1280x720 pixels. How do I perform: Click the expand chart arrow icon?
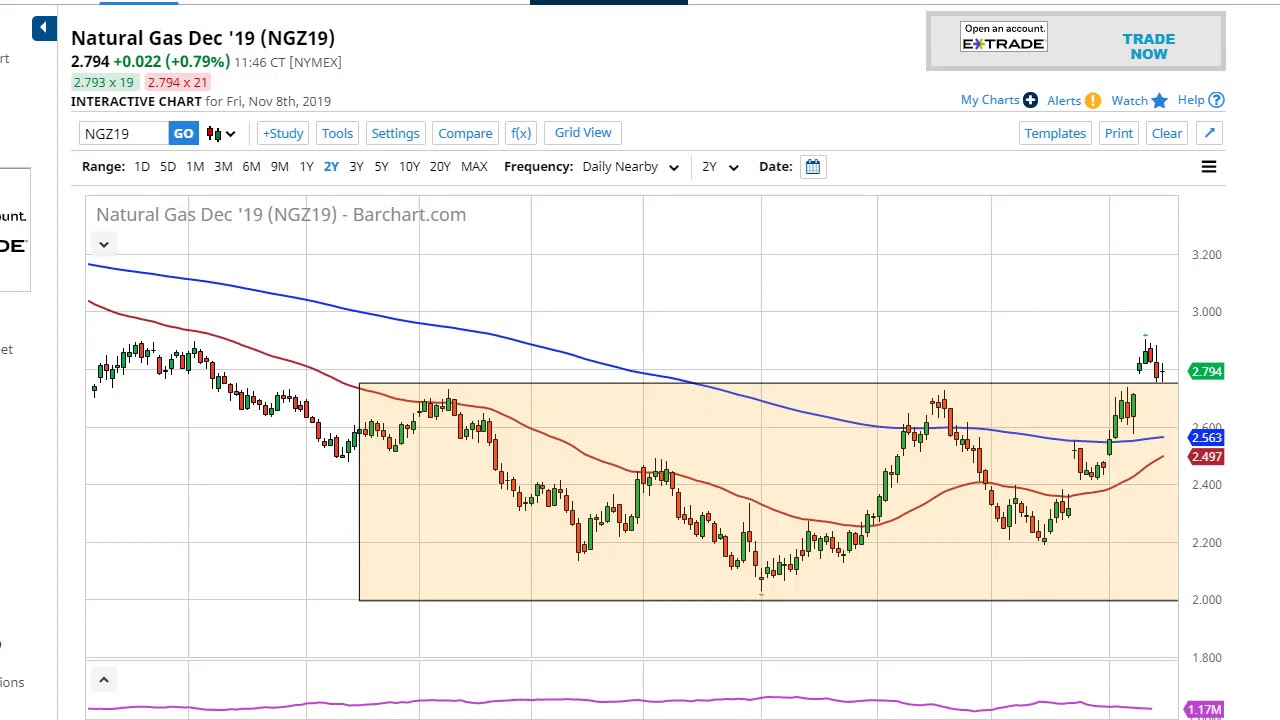[x=1209, y=133]
